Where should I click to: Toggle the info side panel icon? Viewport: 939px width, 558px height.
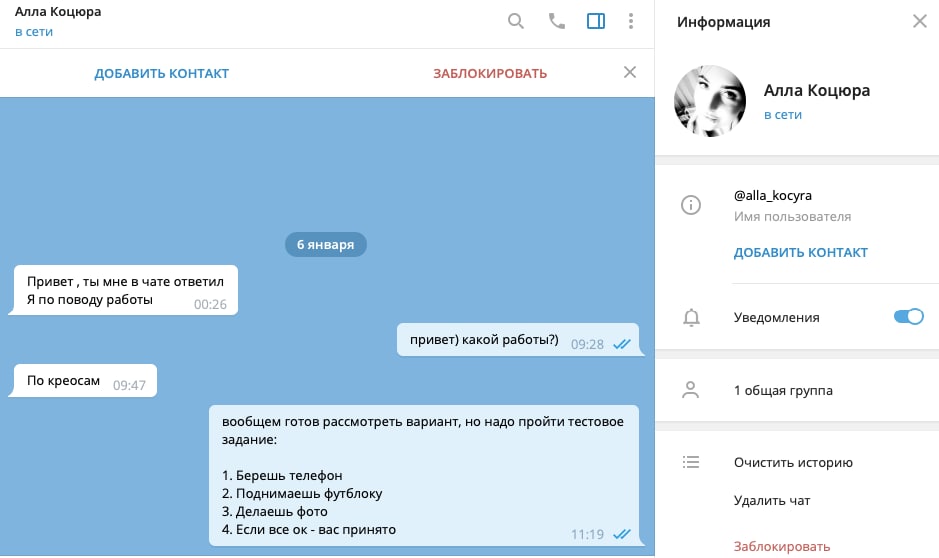point(596,22)
